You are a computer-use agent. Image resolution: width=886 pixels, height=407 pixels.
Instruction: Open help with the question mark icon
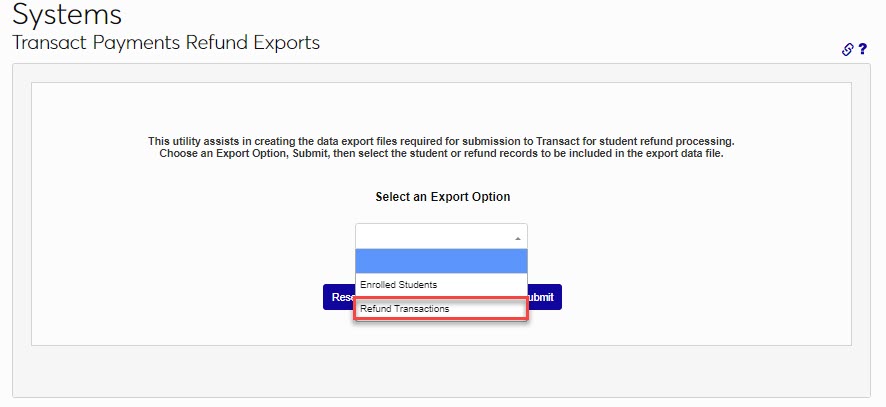862,49
